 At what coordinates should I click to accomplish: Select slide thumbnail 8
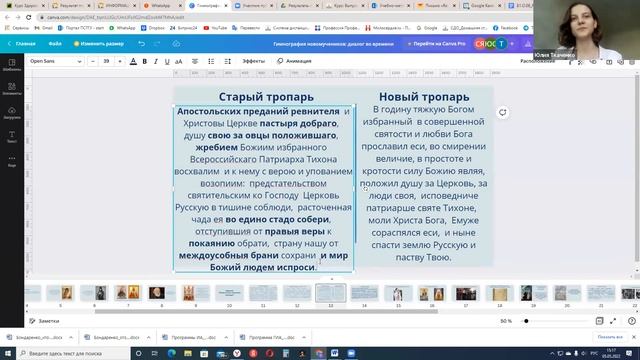[162, 293]
